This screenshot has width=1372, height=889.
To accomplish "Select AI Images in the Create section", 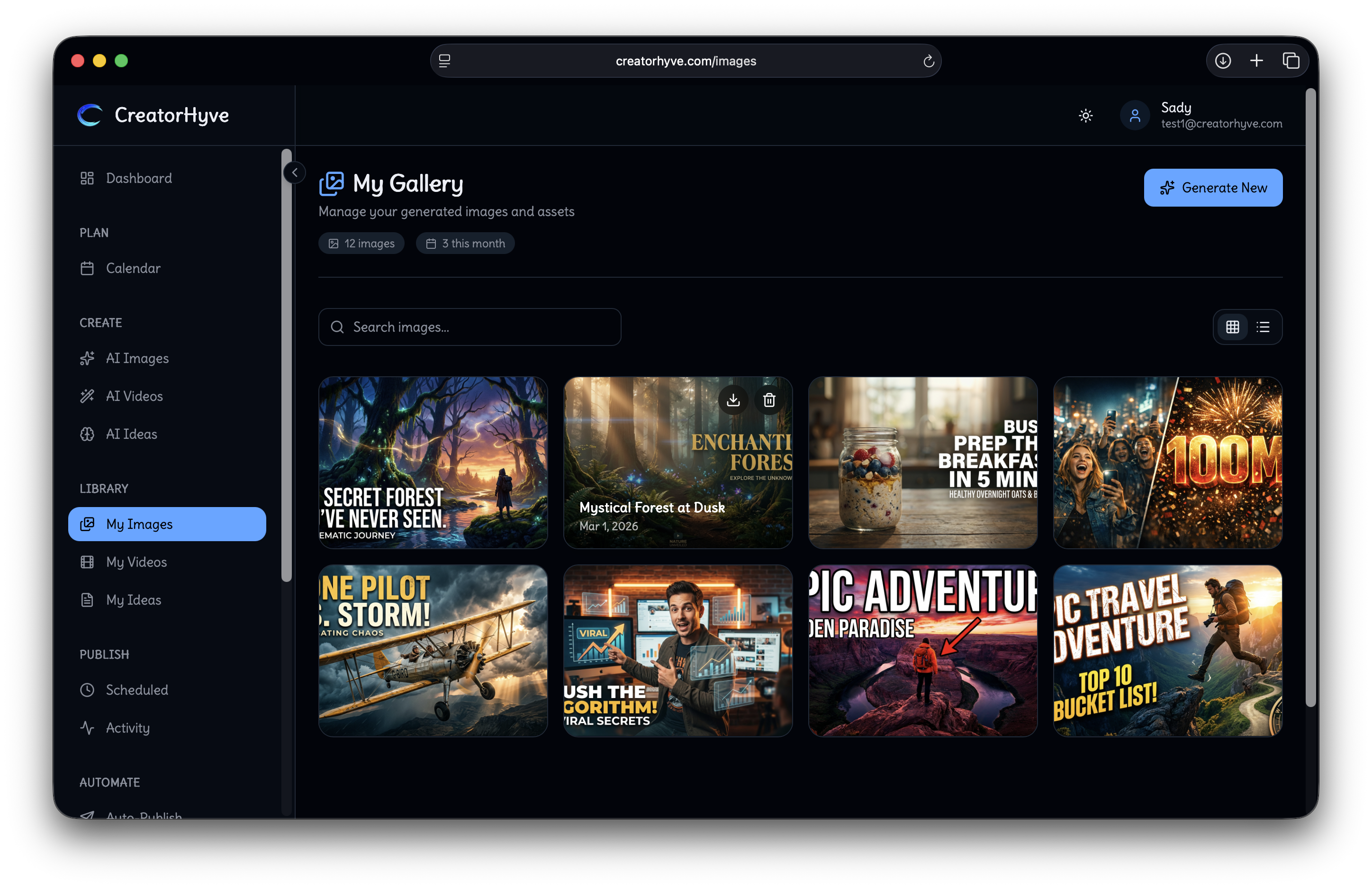I will pos(137,358).
